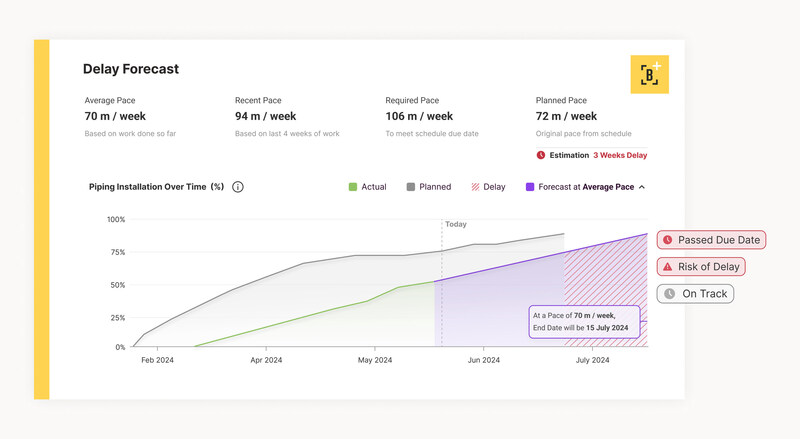The height and width of the screenshot is (439, 800).
Task: Click the clock icon in Passed Due Date badge
Action: (x=668, y=240)
